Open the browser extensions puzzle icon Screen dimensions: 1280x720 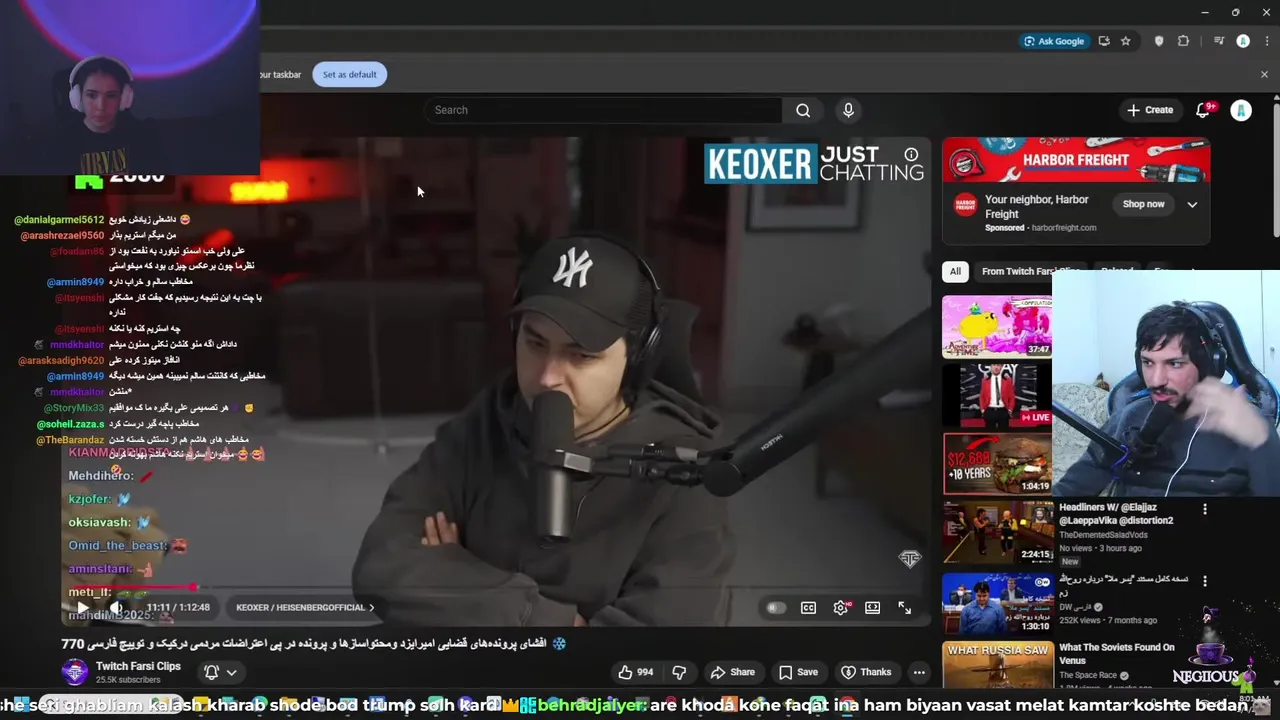point(1184,41)
